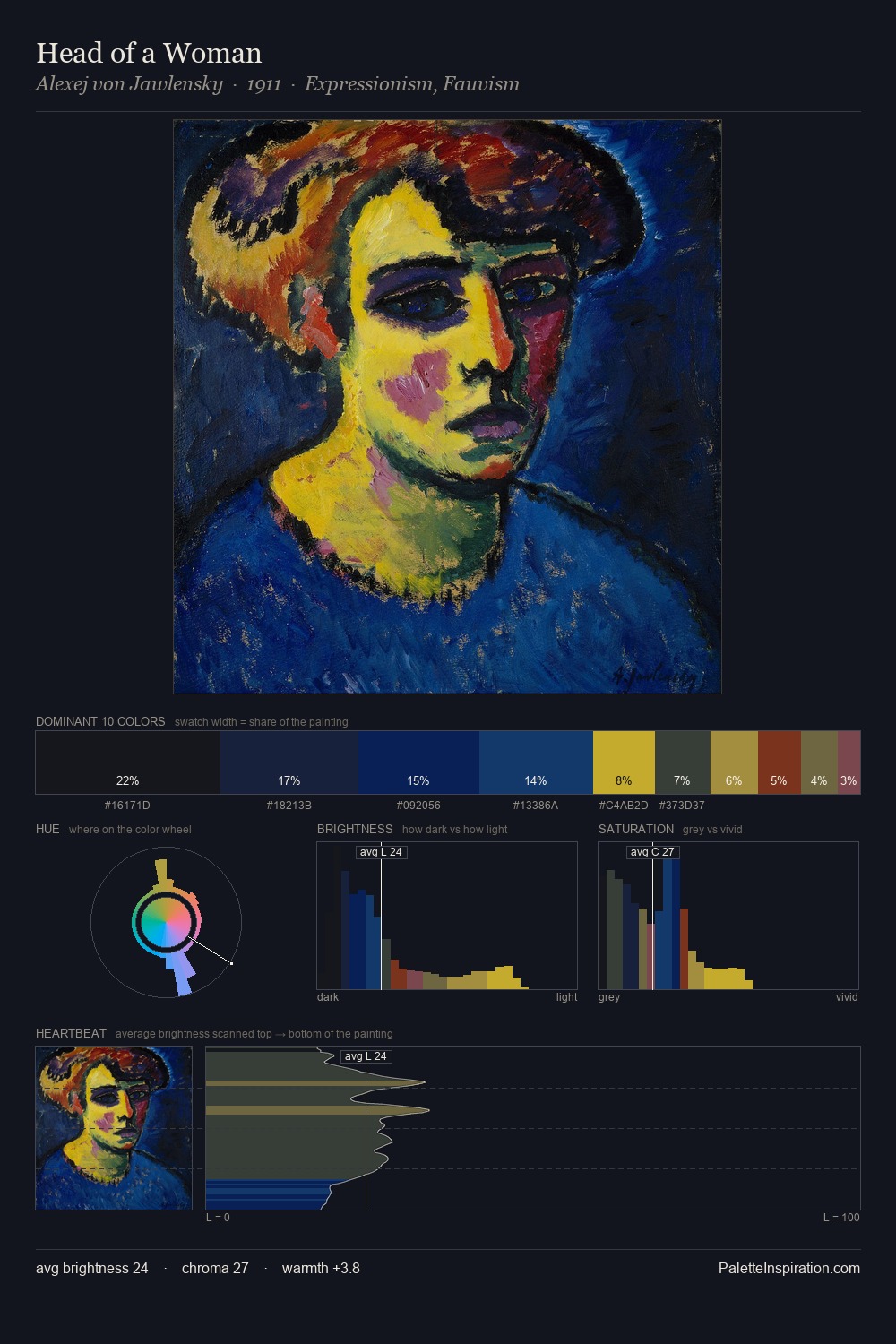
Task: Open the PaletteInspiration.com link
Action: tap(789, 1268)
